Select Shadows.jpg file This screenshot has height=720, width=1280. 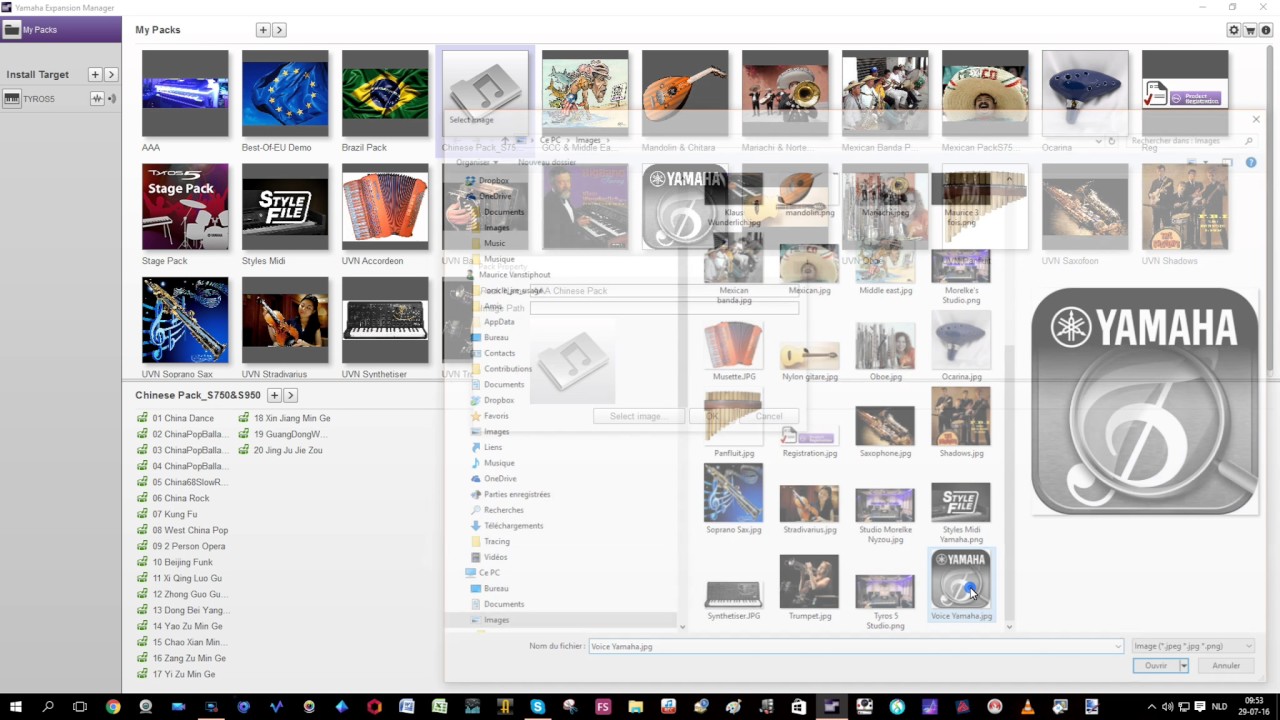point(961,423)
